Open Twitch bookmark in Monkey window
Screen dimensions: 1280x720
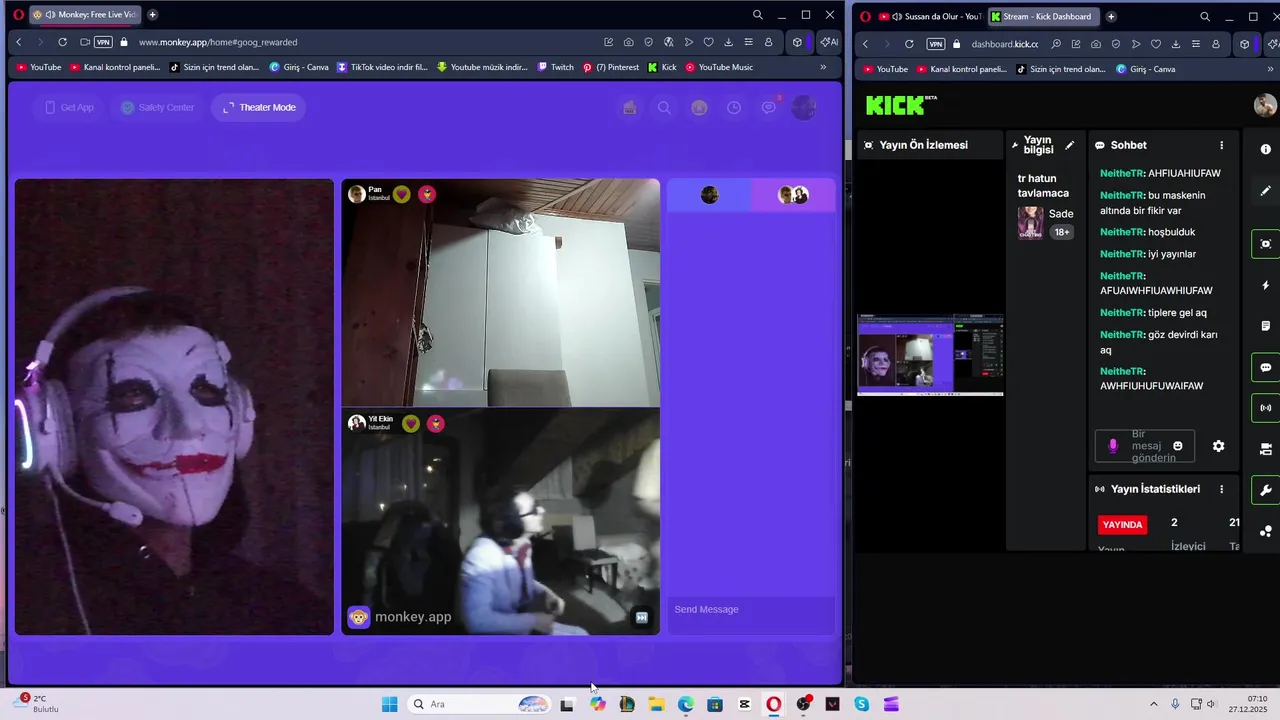pyautogui.click(x=555, y=67)
